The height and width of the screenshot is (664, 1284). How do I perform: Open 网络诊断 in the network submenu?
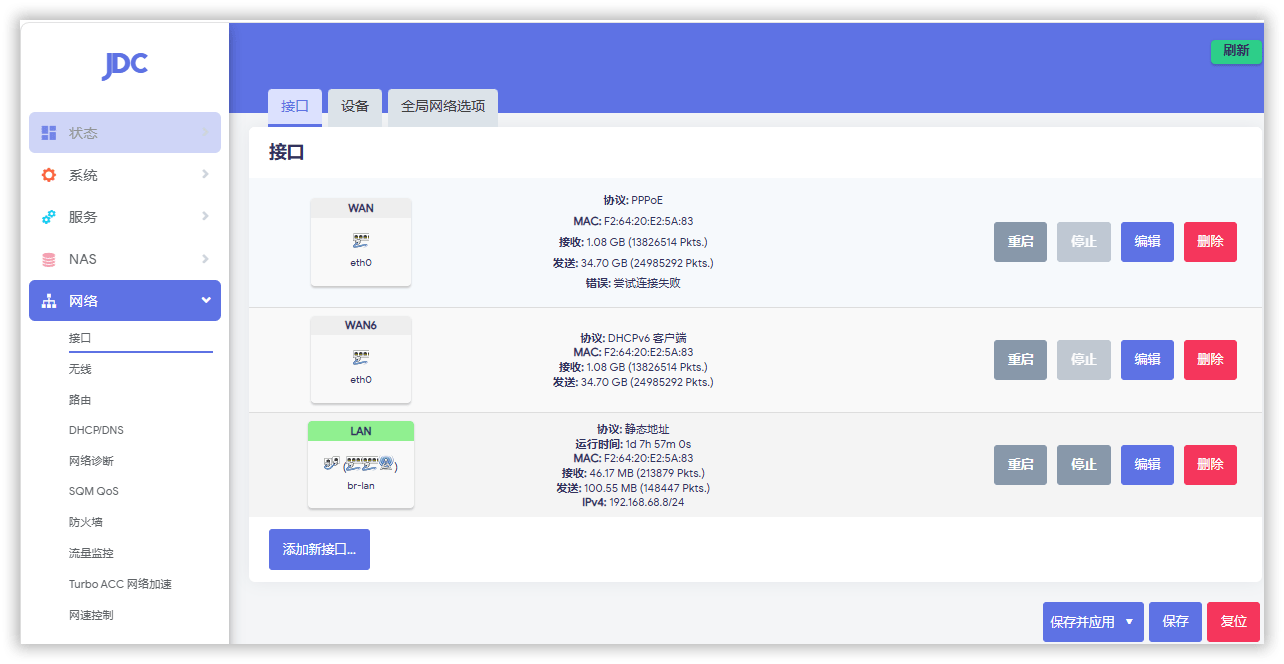(91, 461)
